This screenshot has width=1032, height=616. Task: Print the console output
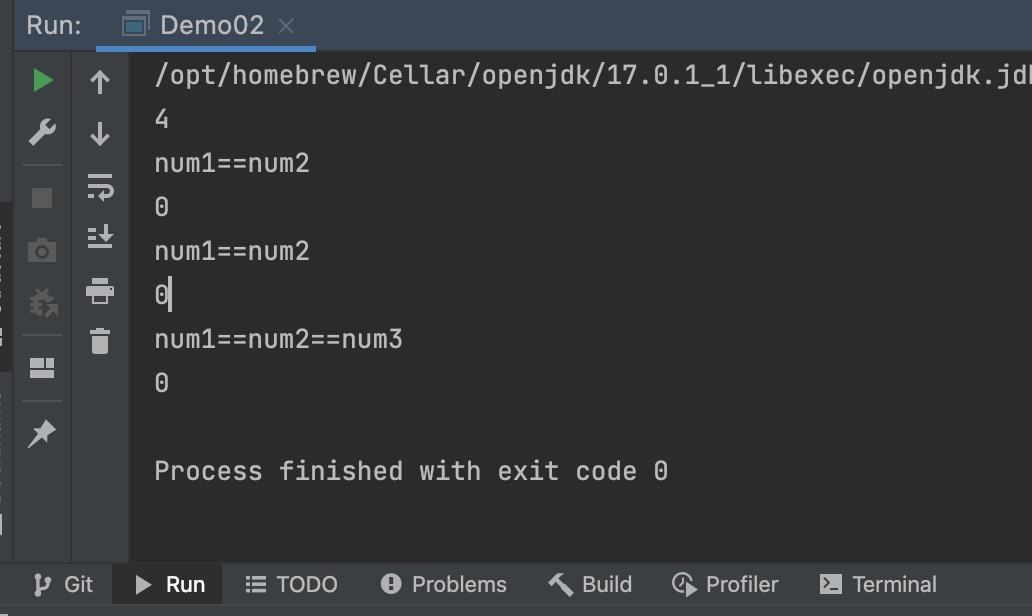(x=100, y=290)
